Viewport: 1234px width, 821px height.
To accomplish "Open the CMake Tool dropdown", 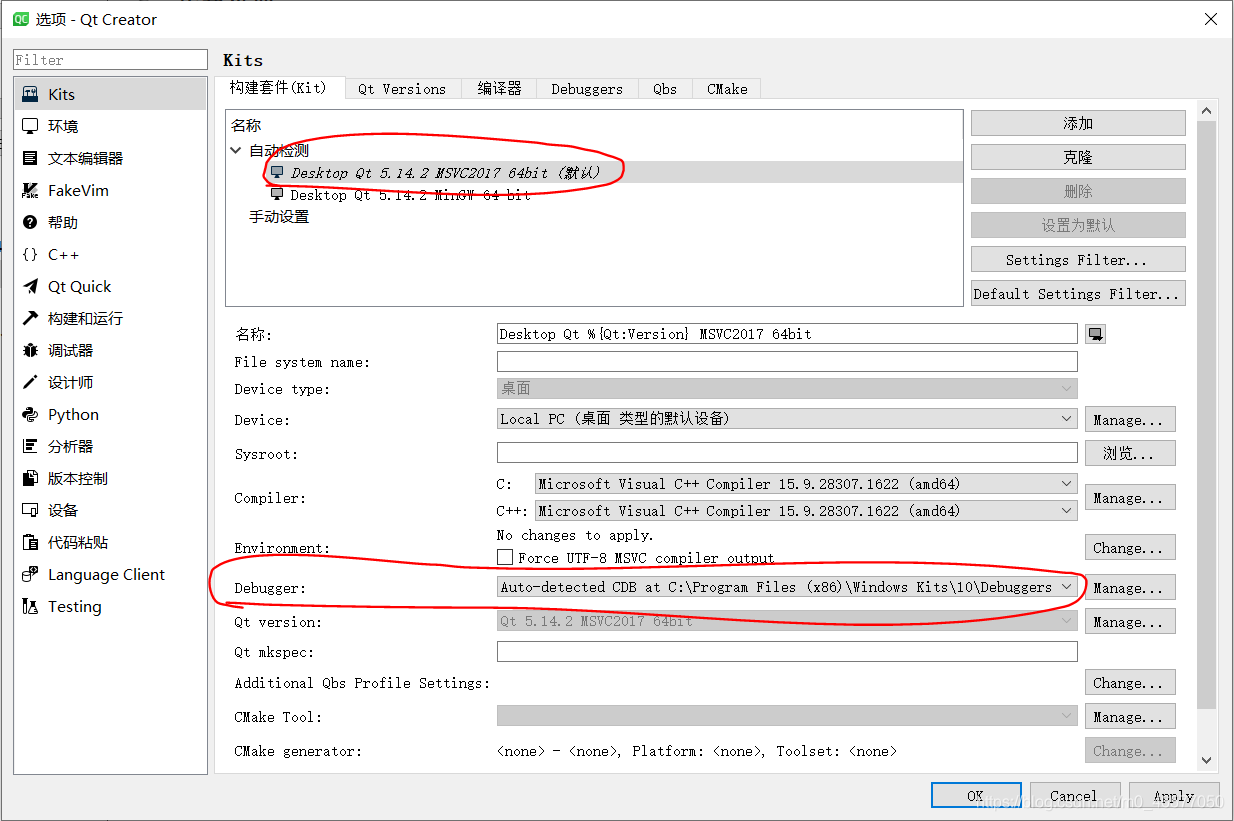I will 787,716.
